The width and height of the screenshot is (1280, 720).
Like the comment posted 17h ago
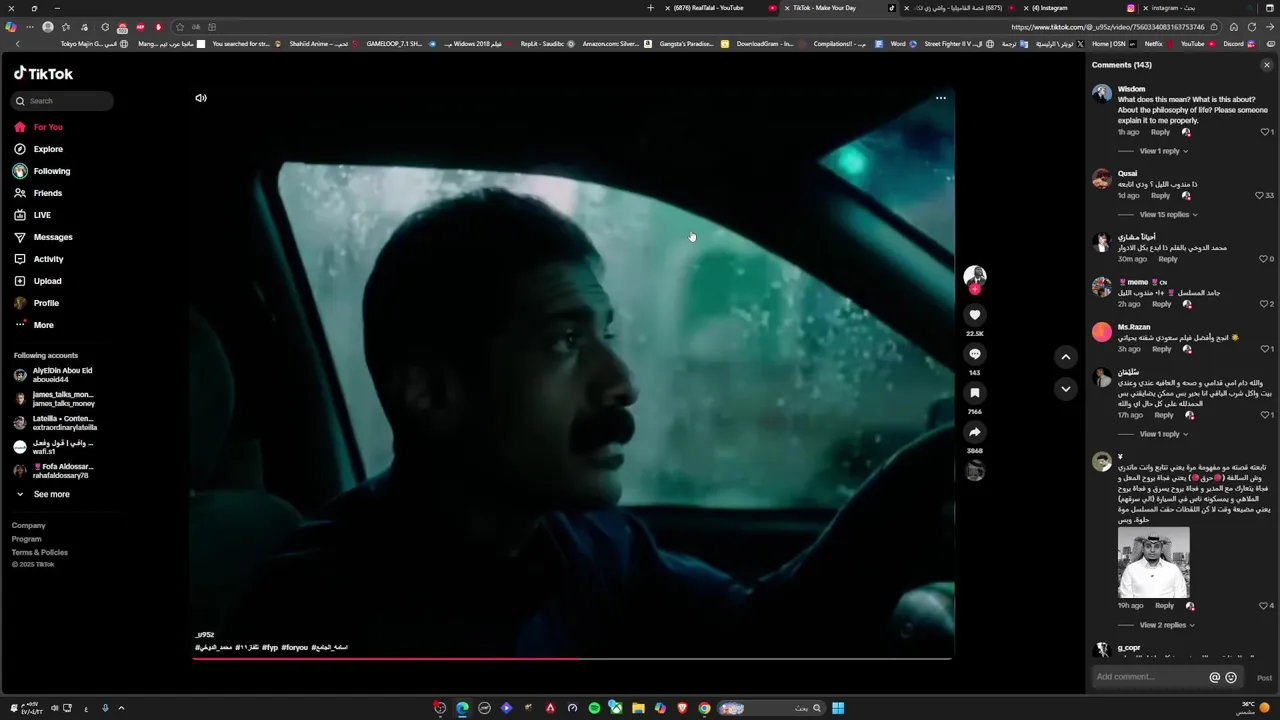tap(1264, 415)
